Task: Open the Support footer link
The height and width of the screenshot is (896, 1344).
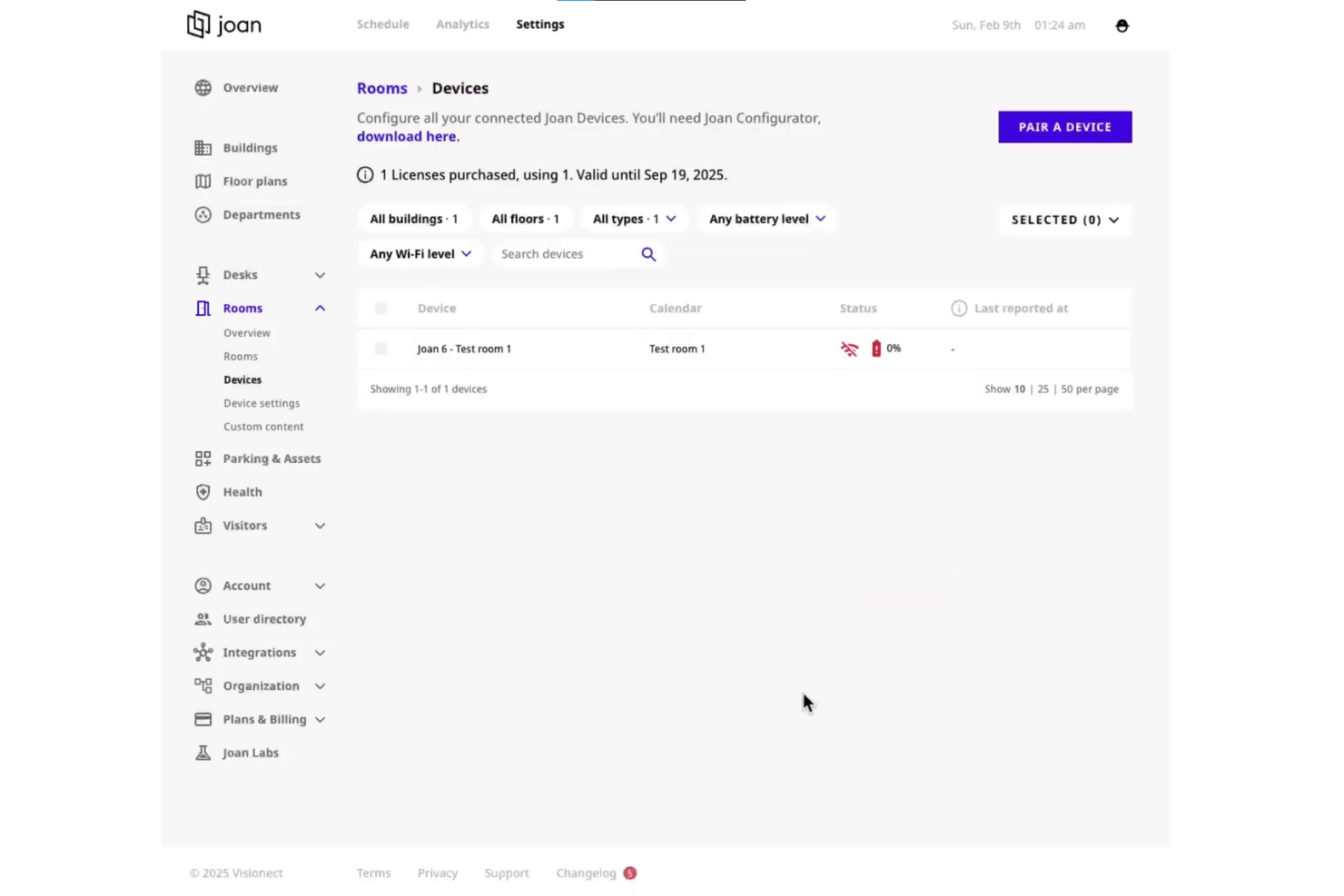Action: click(507, 873)
